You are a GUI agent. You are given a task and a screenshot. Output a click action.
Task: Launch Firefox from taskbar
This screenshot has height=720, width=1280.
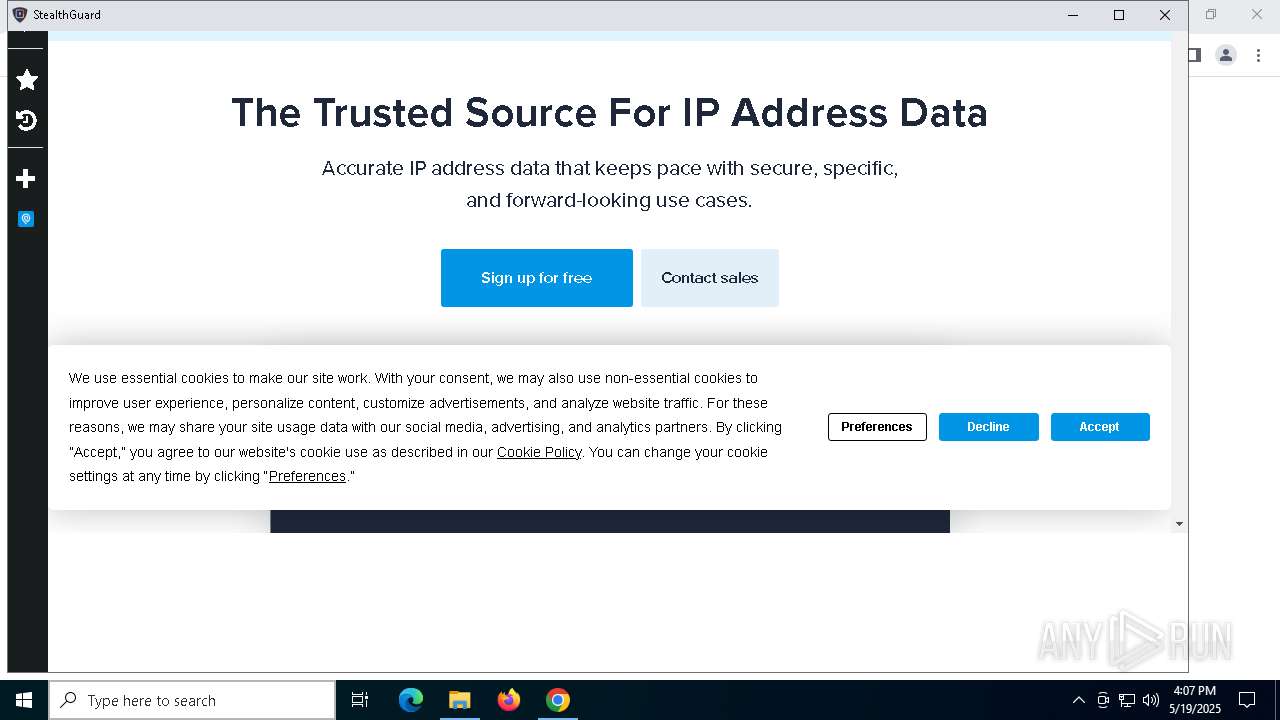click(509, 700)
